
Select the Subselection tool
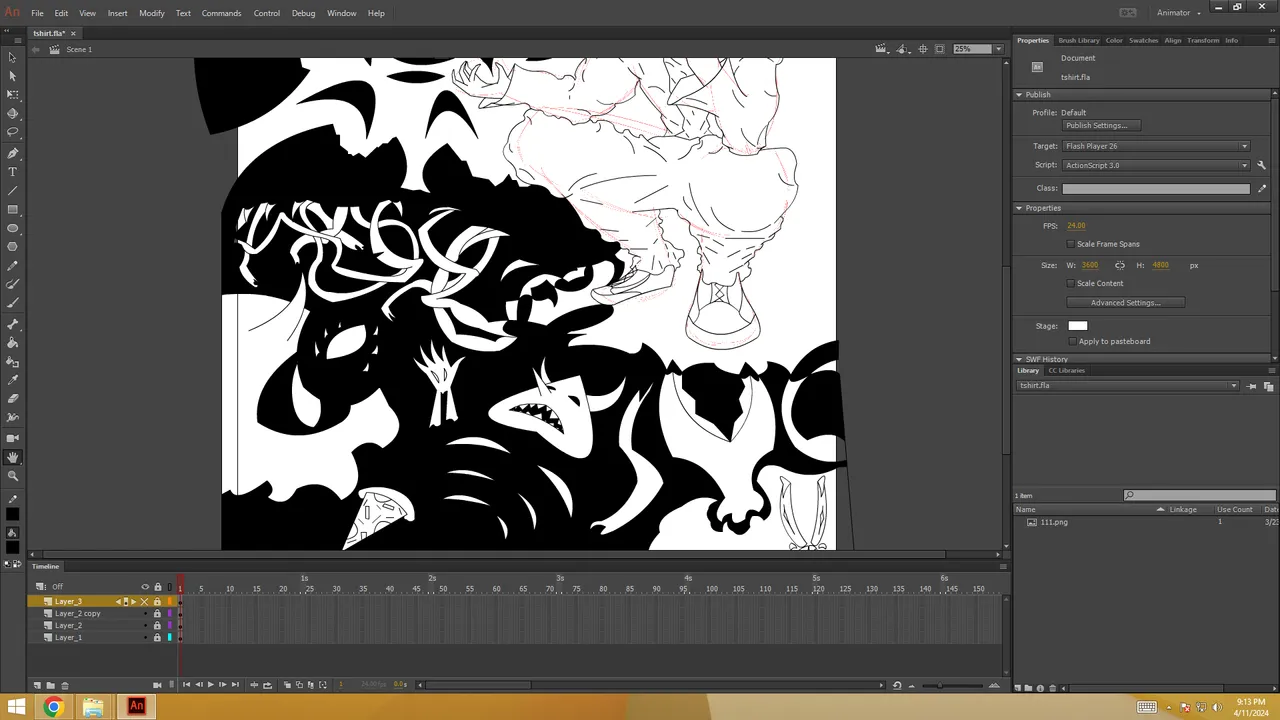tap(12, 76)
